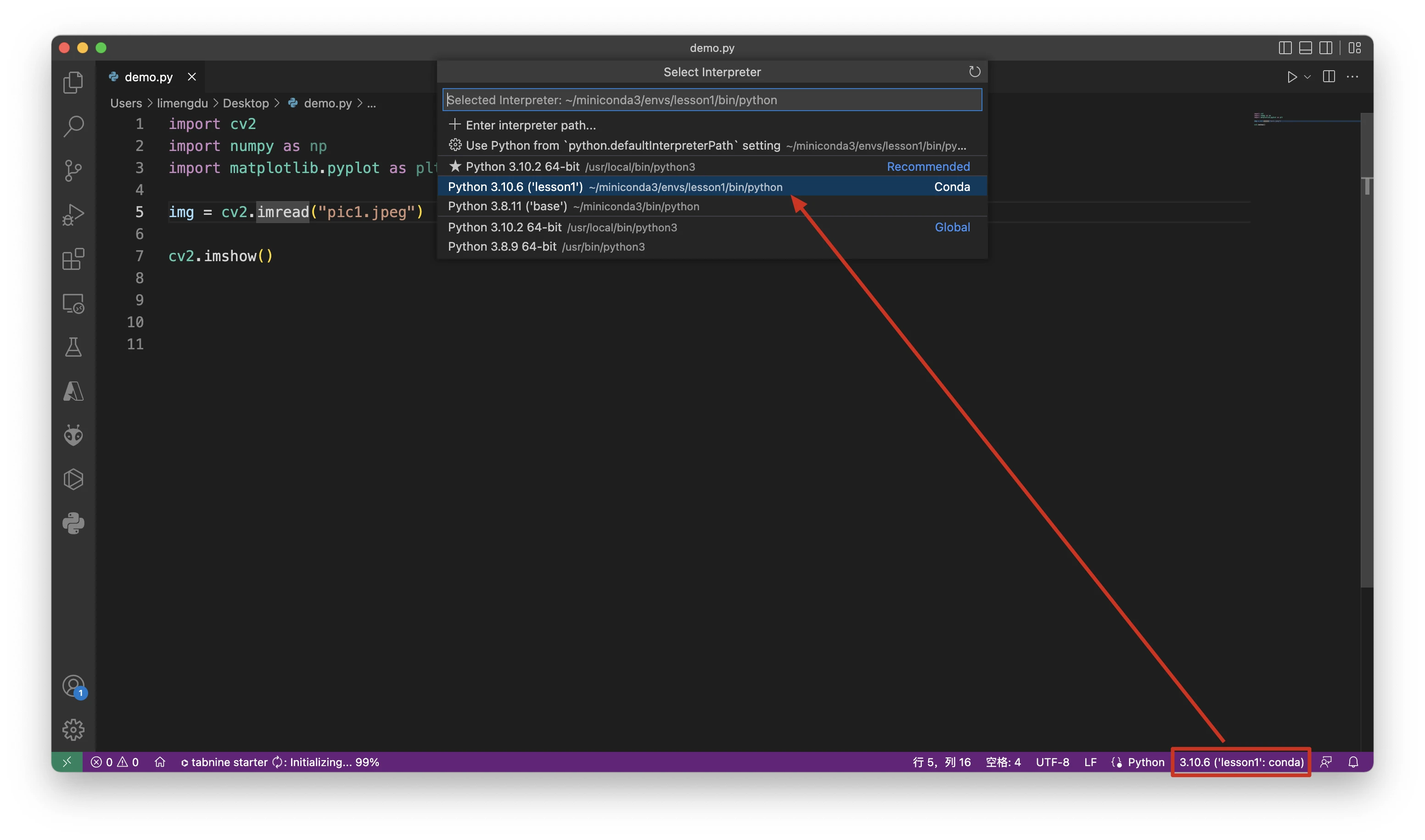This screenshot has height=840, width=1425.
Task: Click the refresh interpreter list icon
Action: click(x=974, y=72)
